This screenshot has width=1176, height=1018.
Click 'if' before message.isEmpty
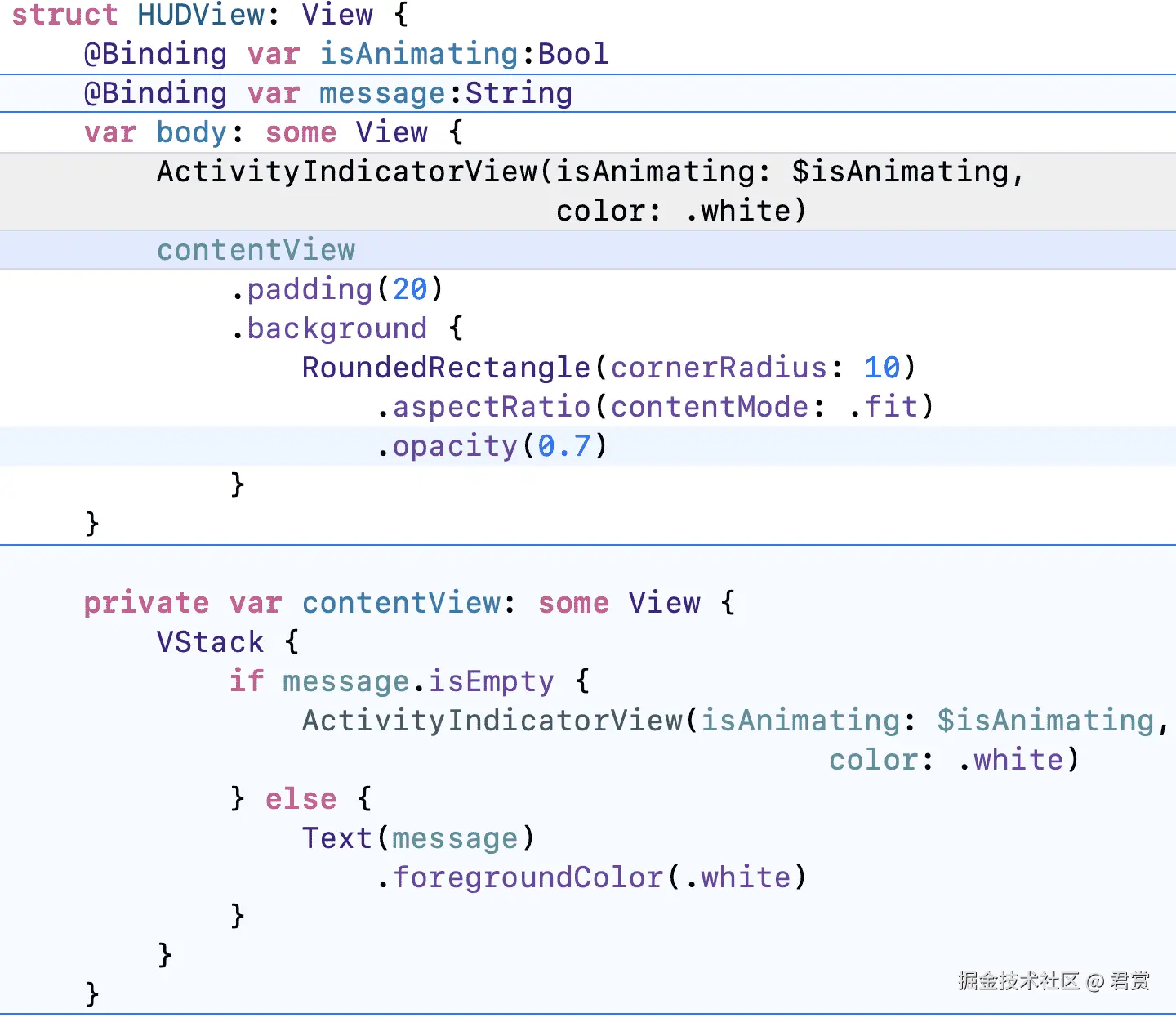pos(246,681)
